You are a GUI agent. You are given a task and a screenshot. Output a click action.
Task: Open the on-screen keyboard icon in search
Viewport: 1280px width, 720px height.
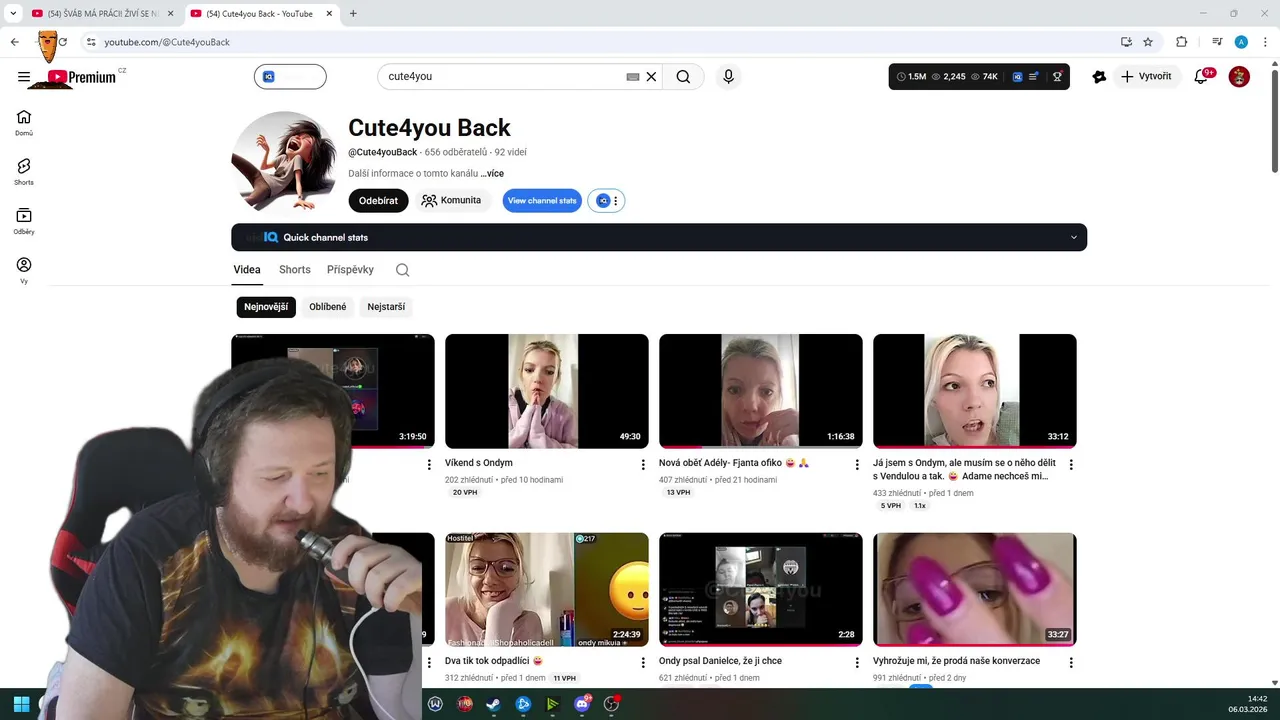633,77
